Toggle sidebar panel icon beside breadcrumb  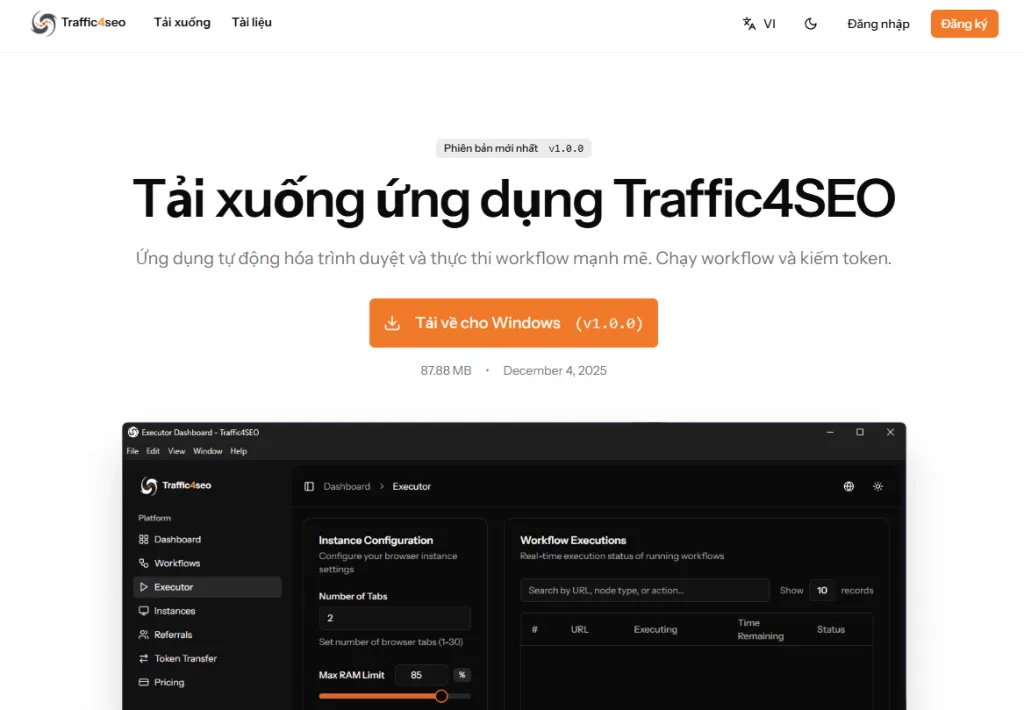(x=309, y=486)
